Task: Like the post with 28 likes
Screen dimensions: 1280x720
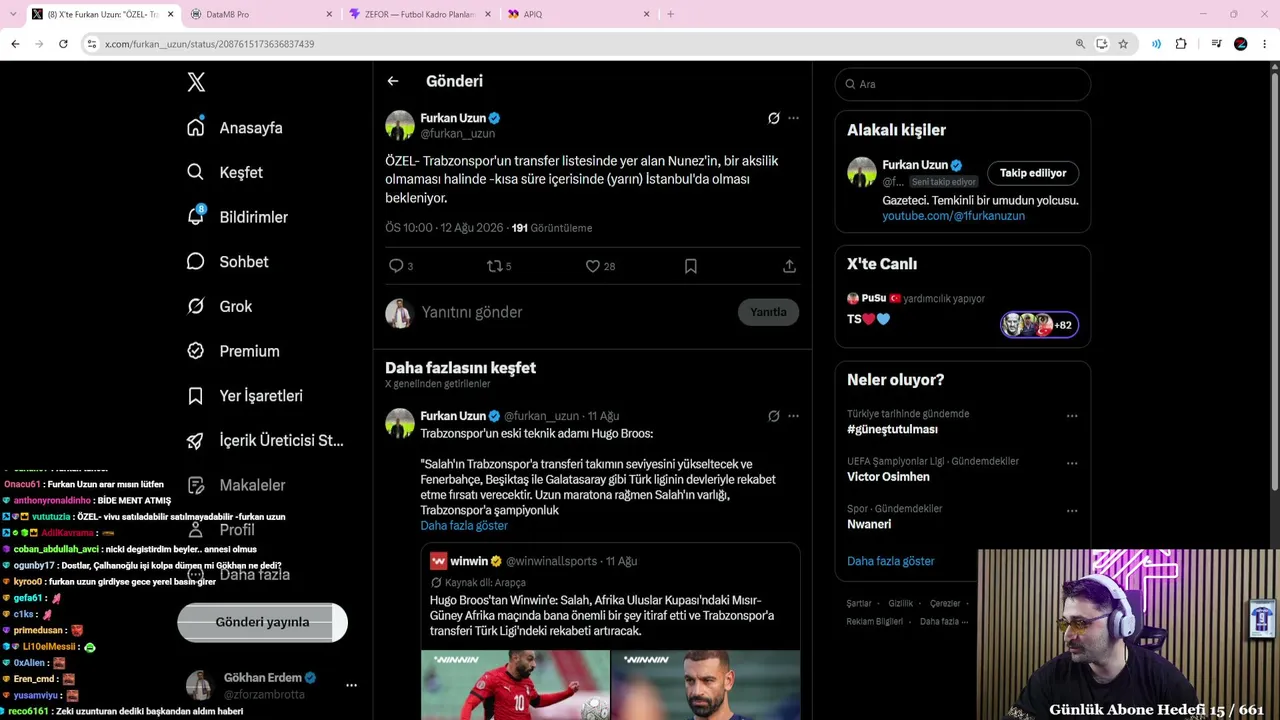Action: click(600, 266)
